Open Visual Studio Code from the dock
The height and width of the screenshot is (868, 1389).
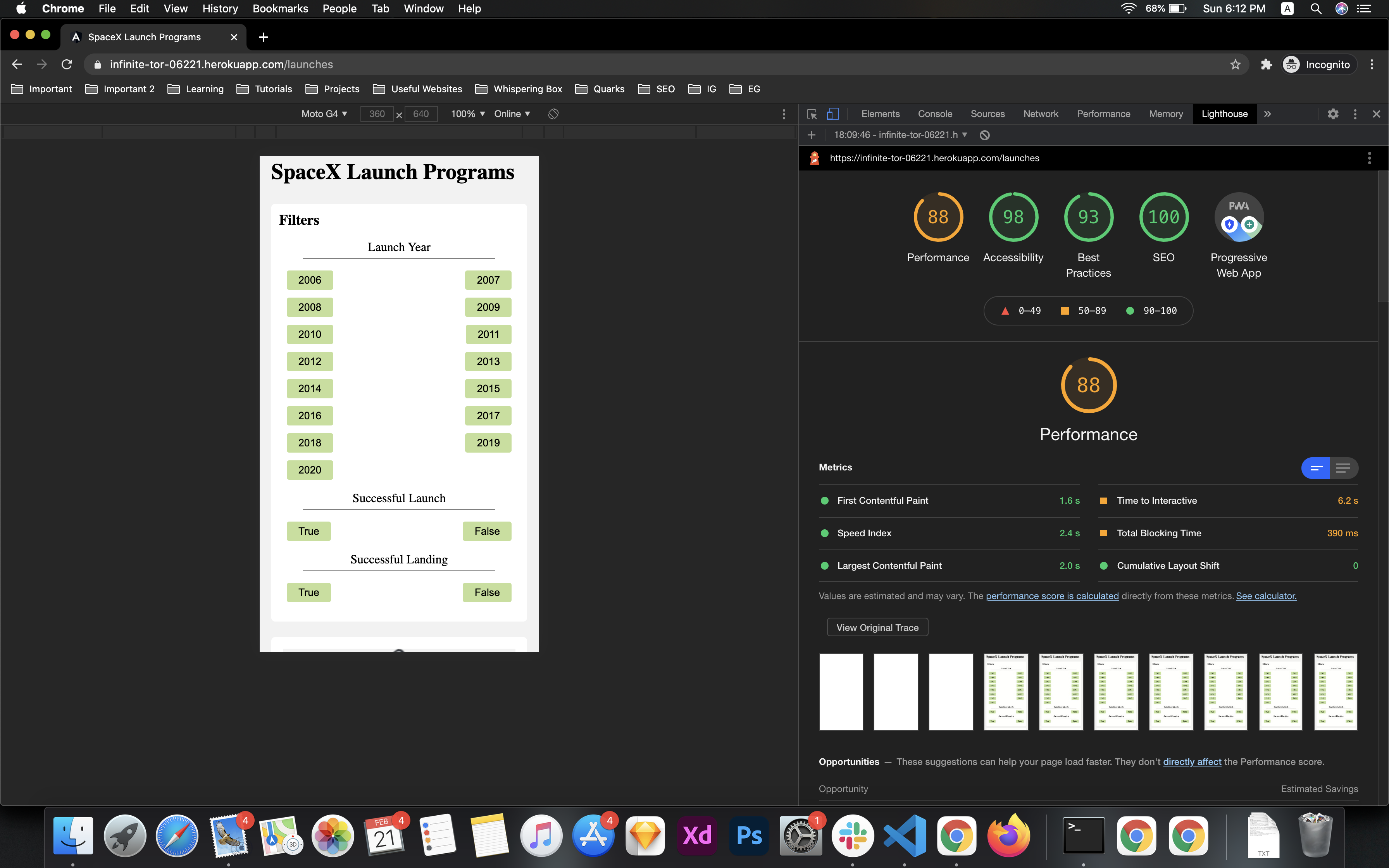(904, 835)
